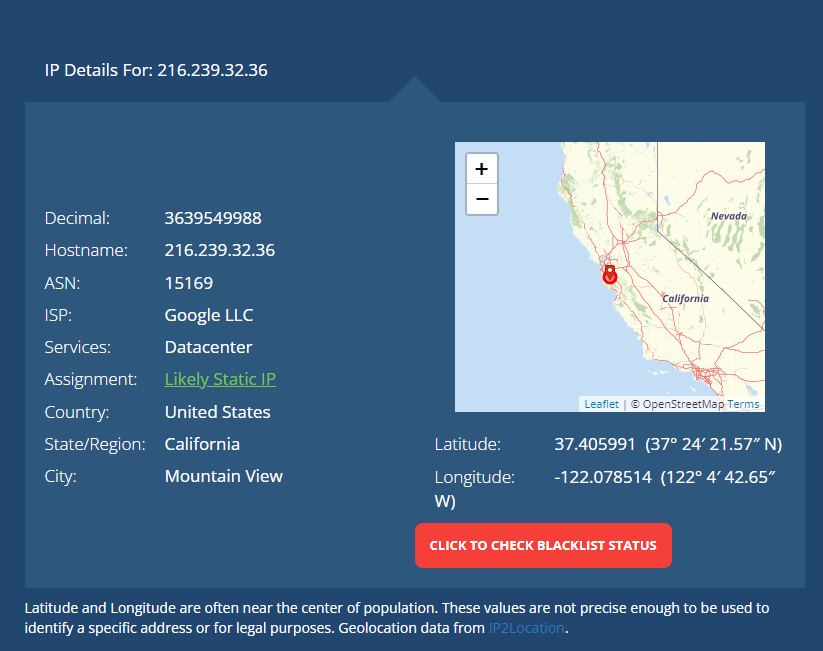Click the red location marker pin

609,274
